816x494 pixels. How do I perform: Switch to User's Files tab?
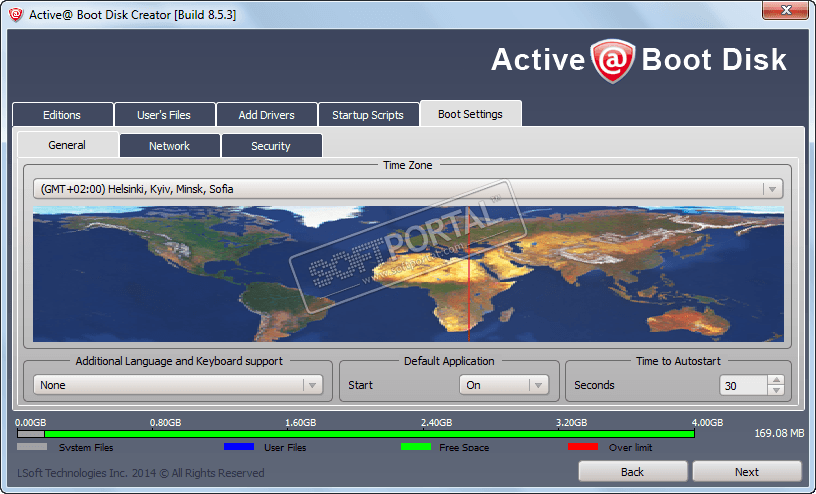tap(164, 115)
